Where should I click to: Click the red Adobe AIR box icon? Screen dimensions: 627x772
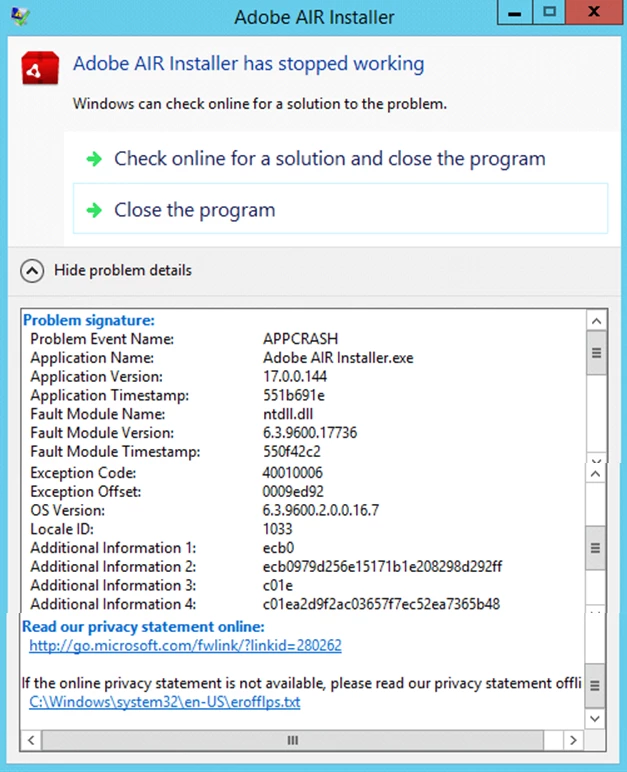(40, 68)
